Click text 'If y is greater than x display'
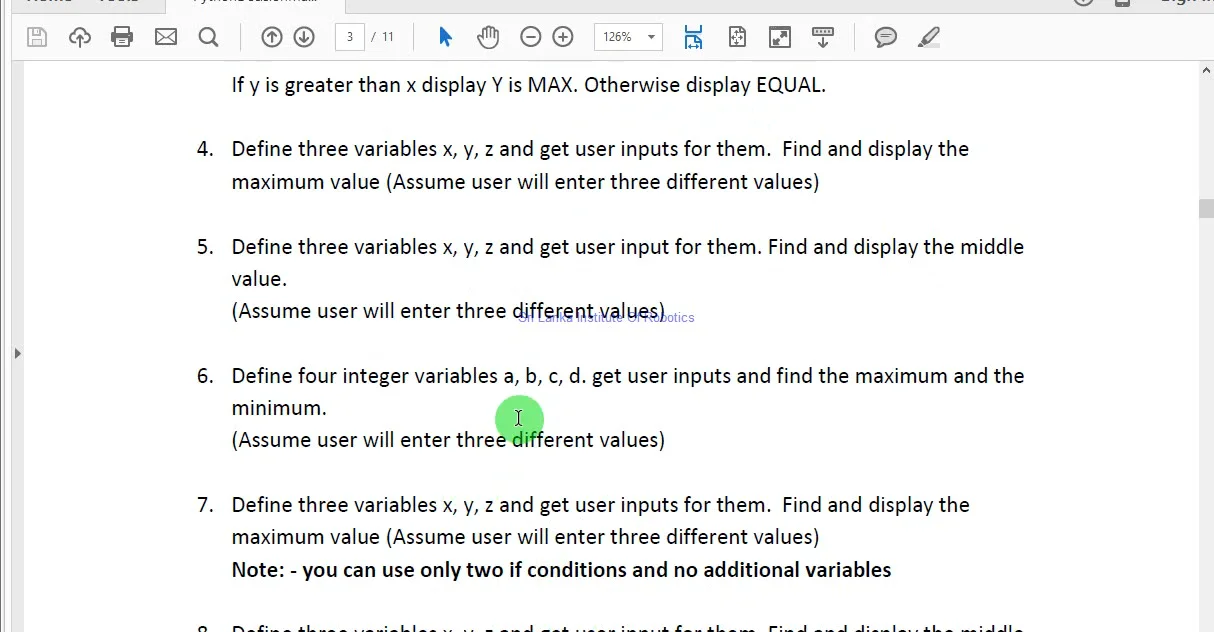Screen dimensions: 1214x632 (359, 85)
